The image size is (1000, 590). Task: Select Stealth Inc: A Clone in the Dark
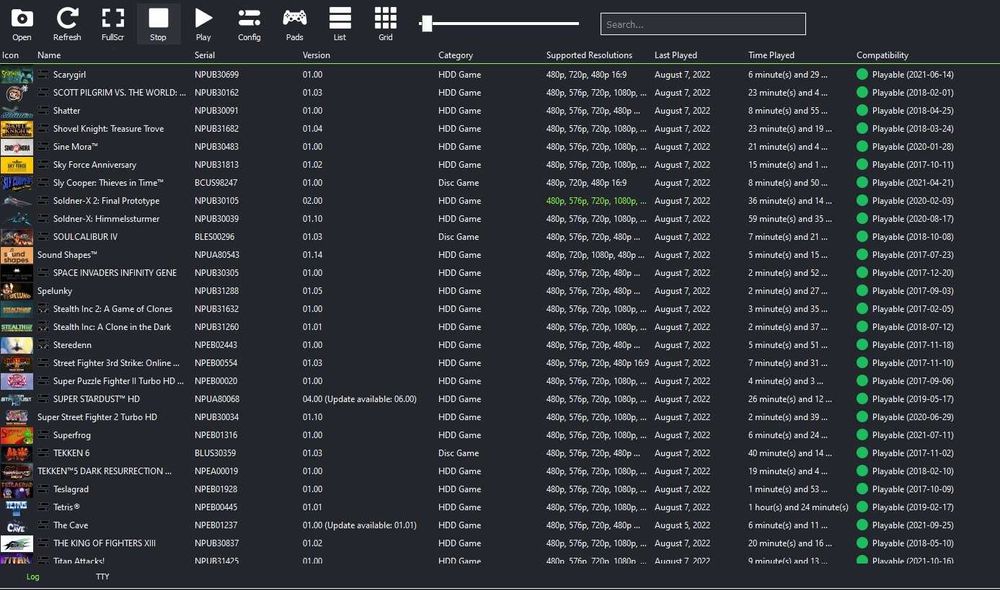click(112, 327)
